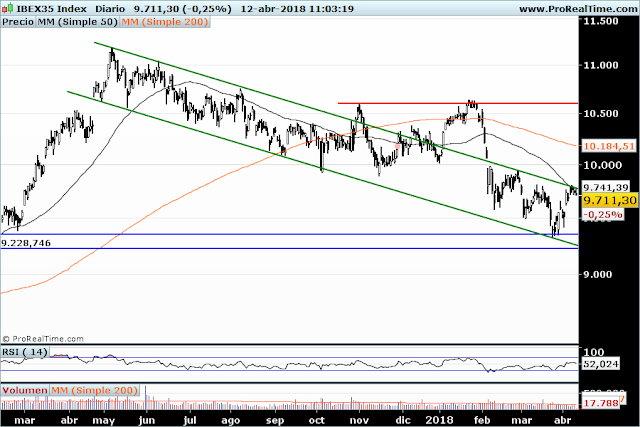Screen dimensions: 640x427
Task: Select the Precio indicator label
Action: coord(18,22)
